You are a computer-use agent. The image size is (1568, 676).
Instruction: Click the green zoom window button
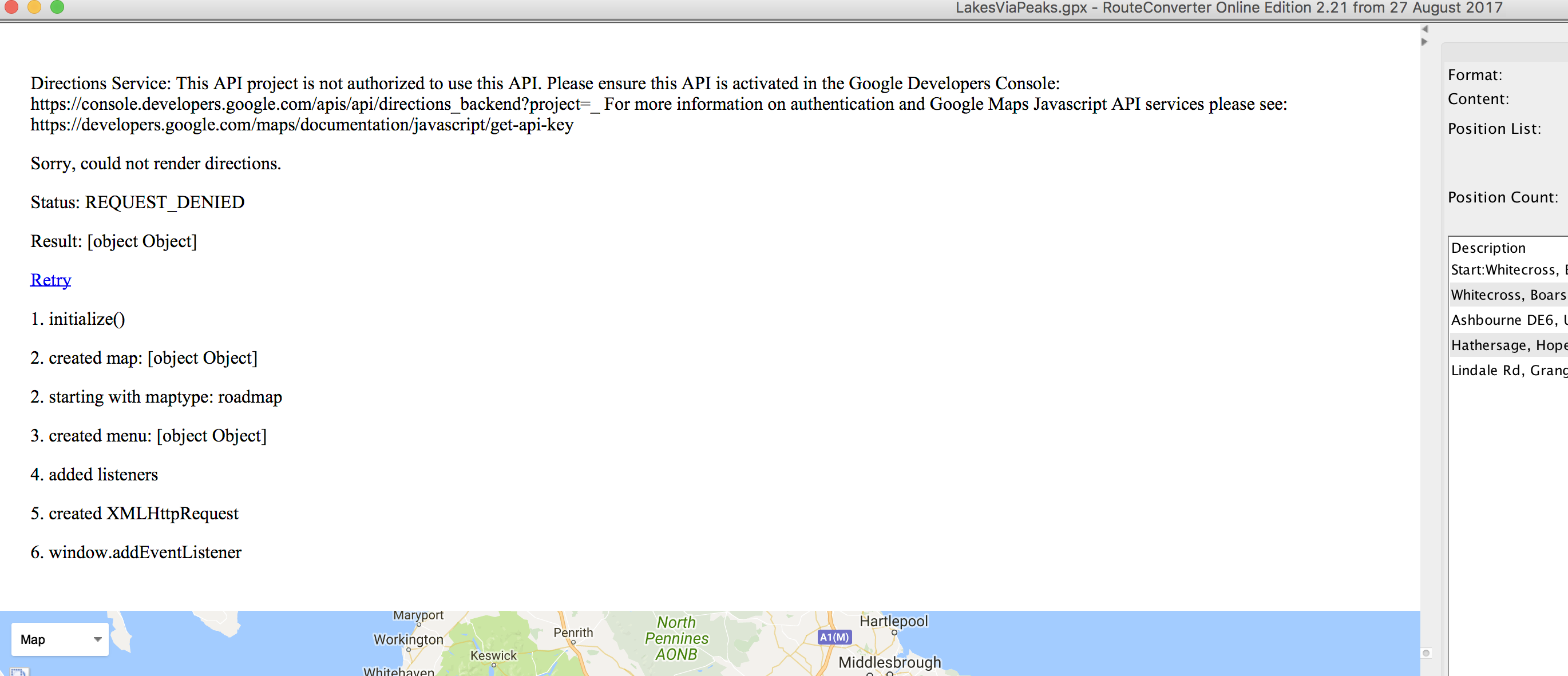57,7
